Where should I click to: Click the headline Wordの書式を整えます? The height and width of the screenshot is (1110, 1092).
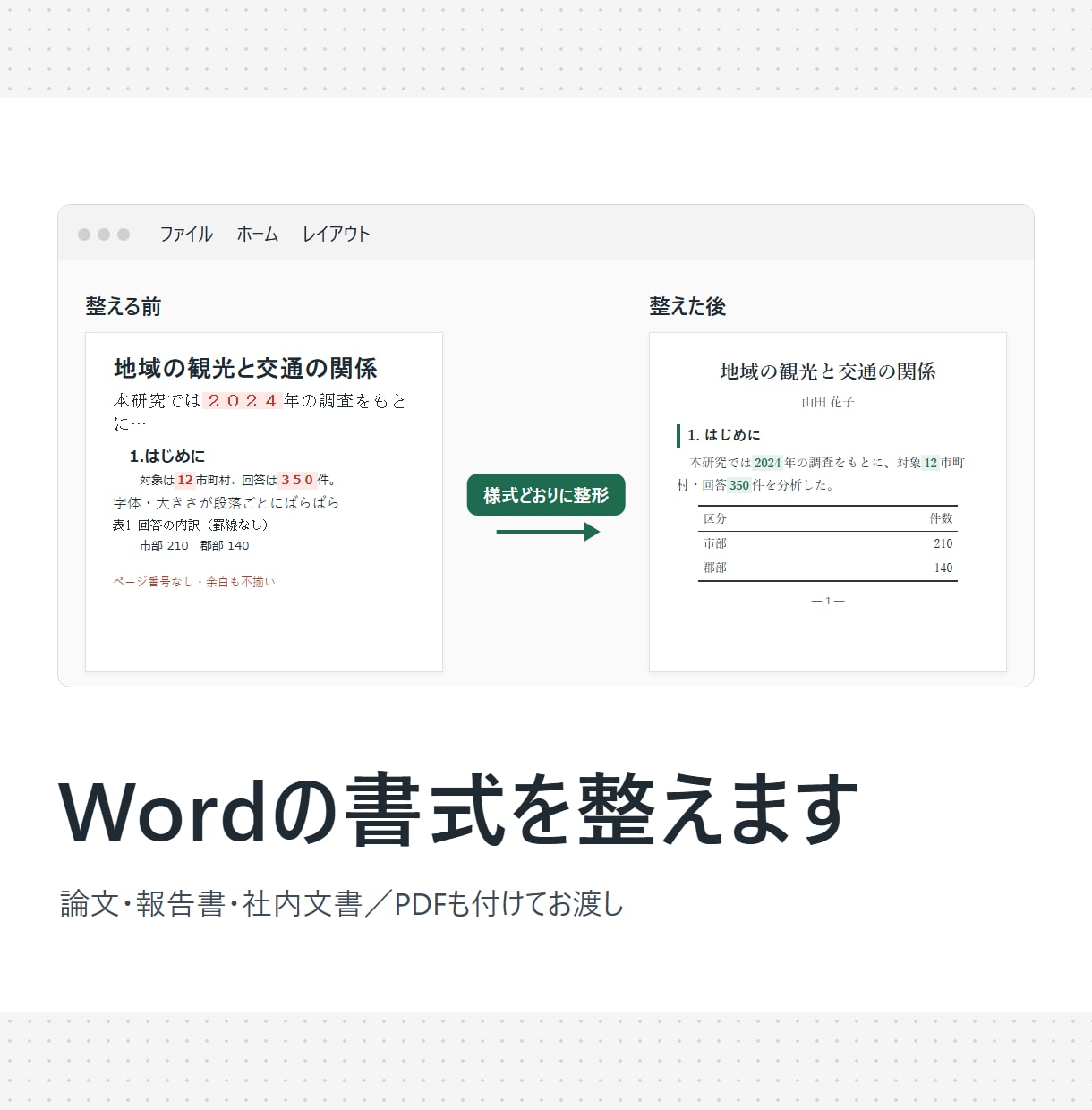coord(459,811)
